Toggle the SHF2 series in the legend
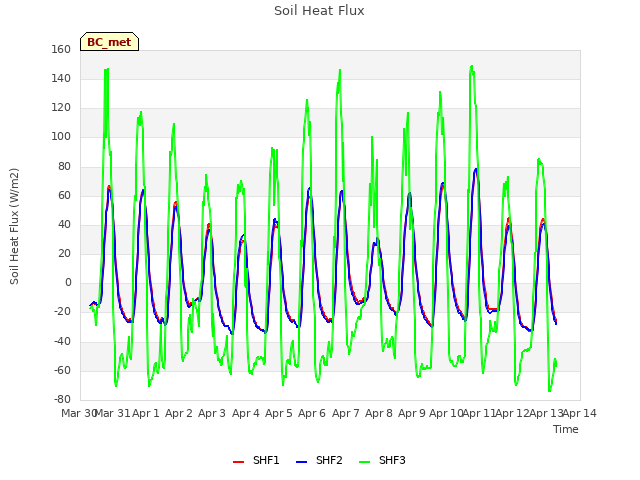 pos(319,461)
